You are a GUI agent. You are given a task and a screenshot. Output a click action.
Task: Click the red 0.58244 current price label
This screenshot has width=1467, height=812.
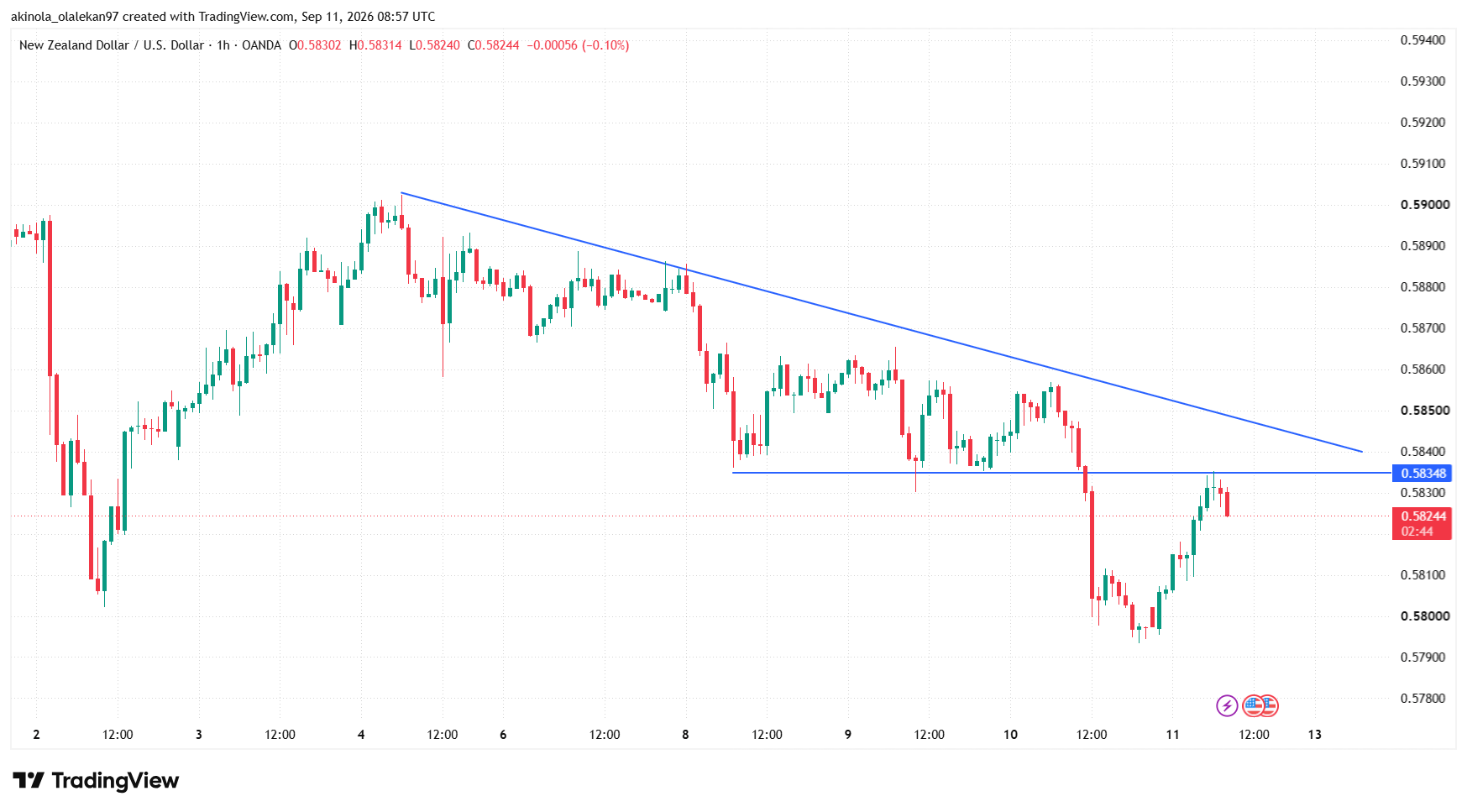tap(1422, 516)
